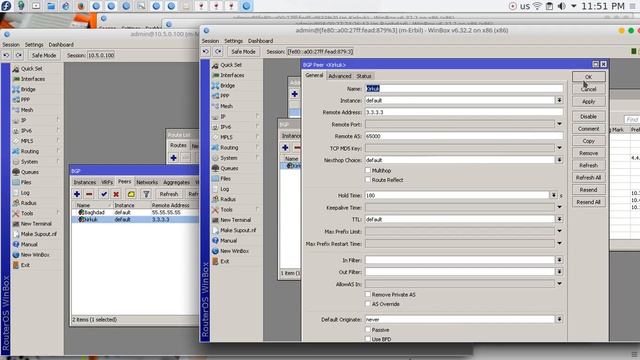Open the In Filter dropdown
The height and width of the screenshot is (360, 640).
(x=559, y=260)
